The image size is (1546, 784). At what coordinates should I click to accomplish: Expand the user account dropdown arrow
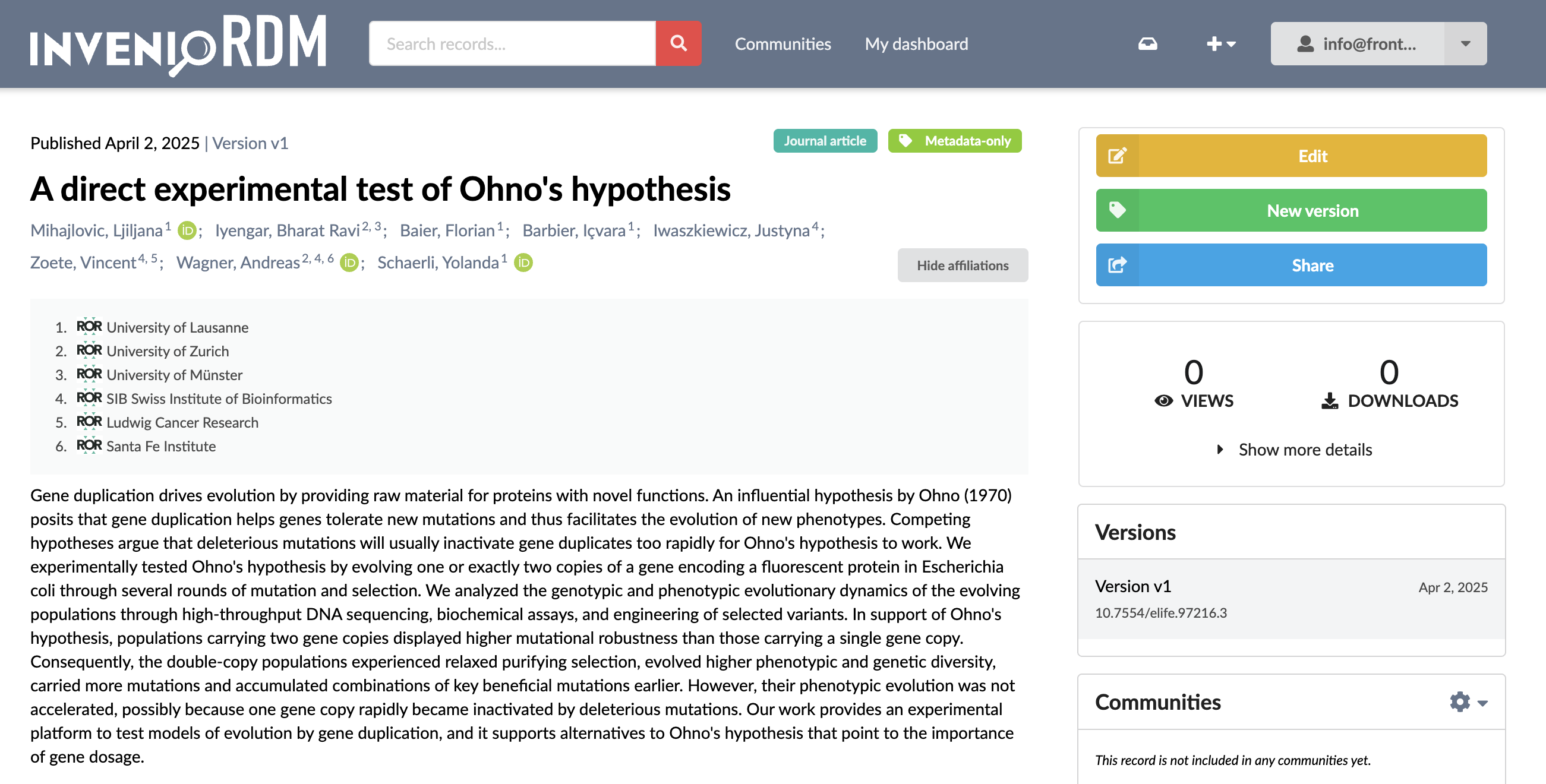click(1465, 44)
